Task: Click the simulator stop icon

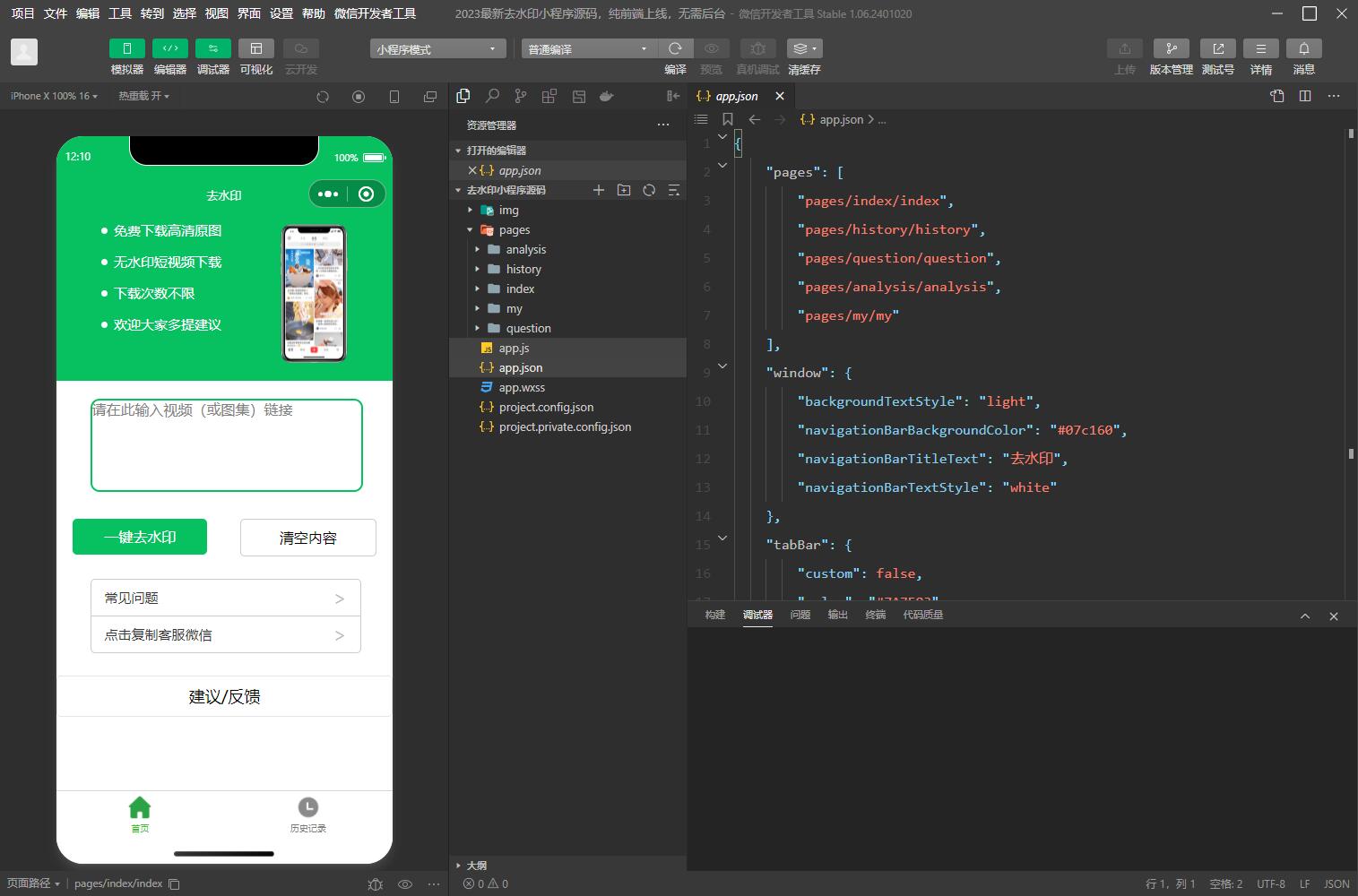Action: coord(359,97)
